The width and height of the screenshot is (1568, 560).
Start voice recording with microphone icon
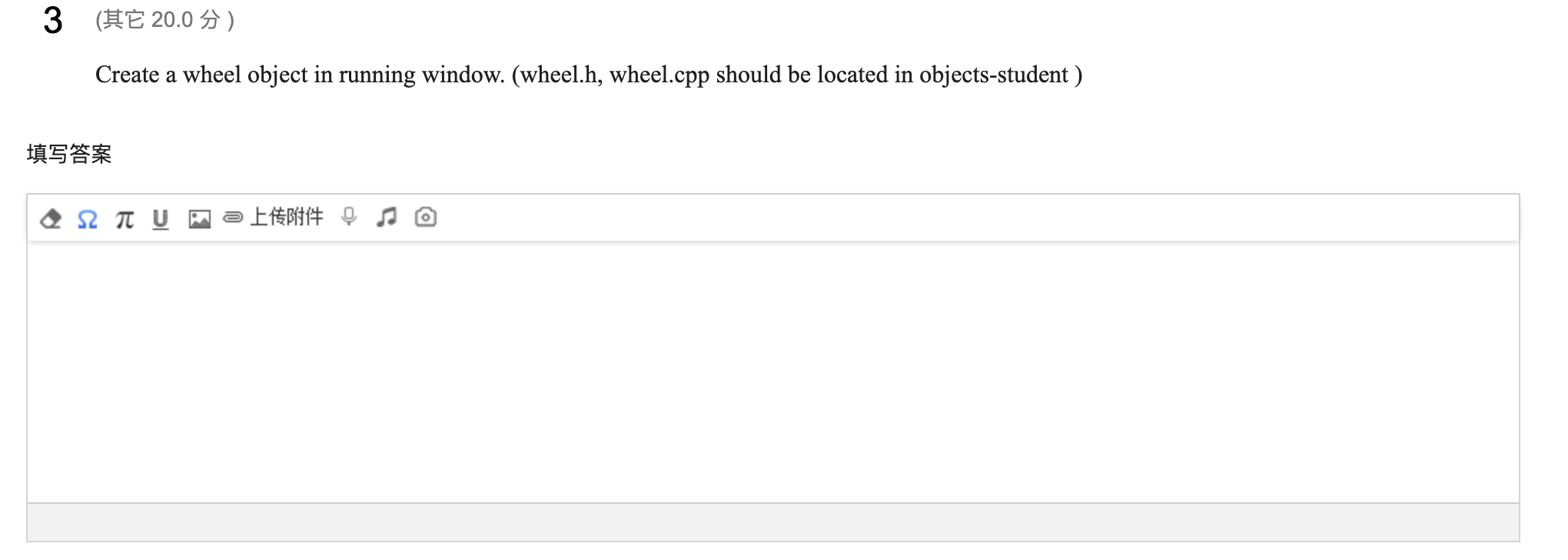[x=348, y=217]
